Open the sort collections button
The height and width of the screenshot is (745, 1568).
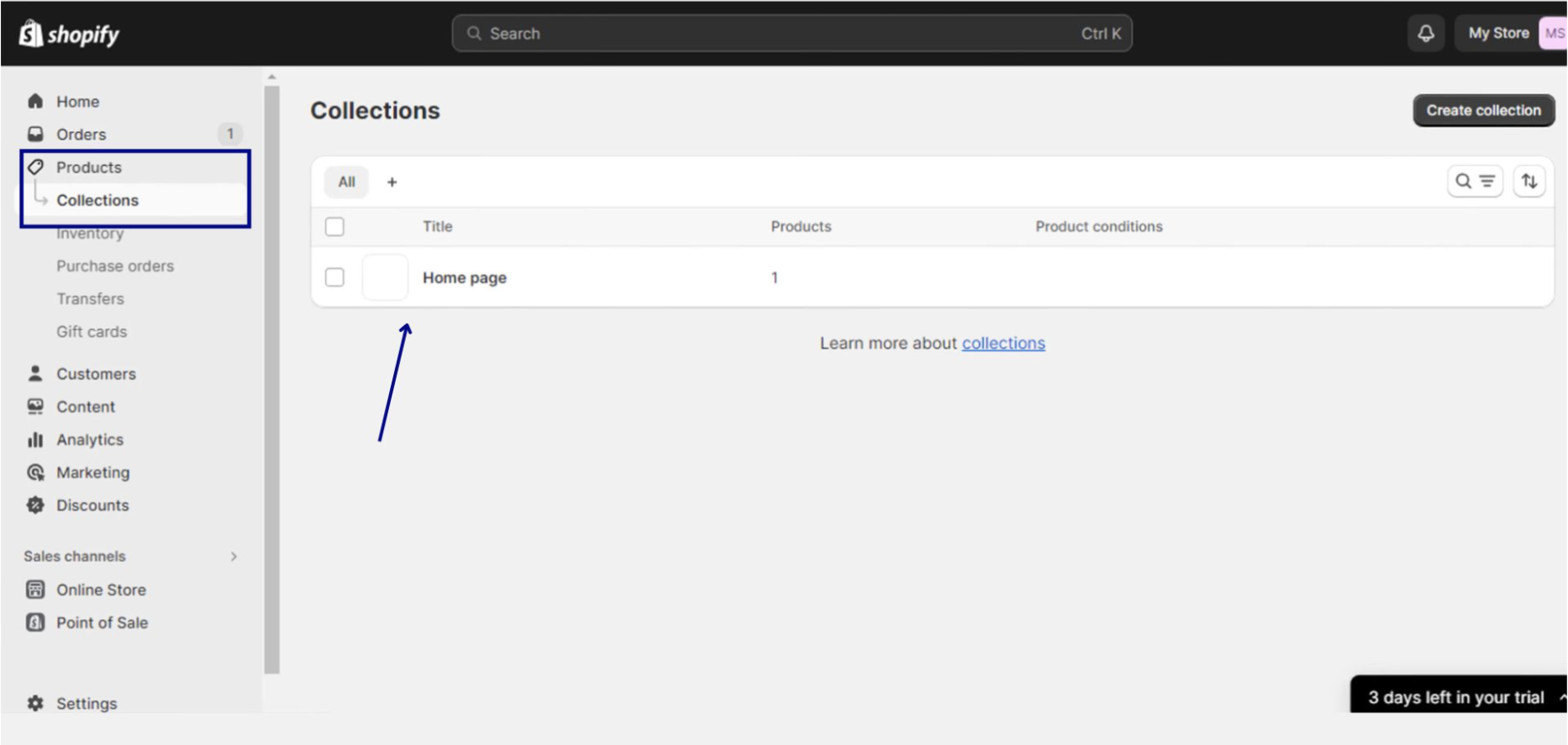coord(1529,181)
